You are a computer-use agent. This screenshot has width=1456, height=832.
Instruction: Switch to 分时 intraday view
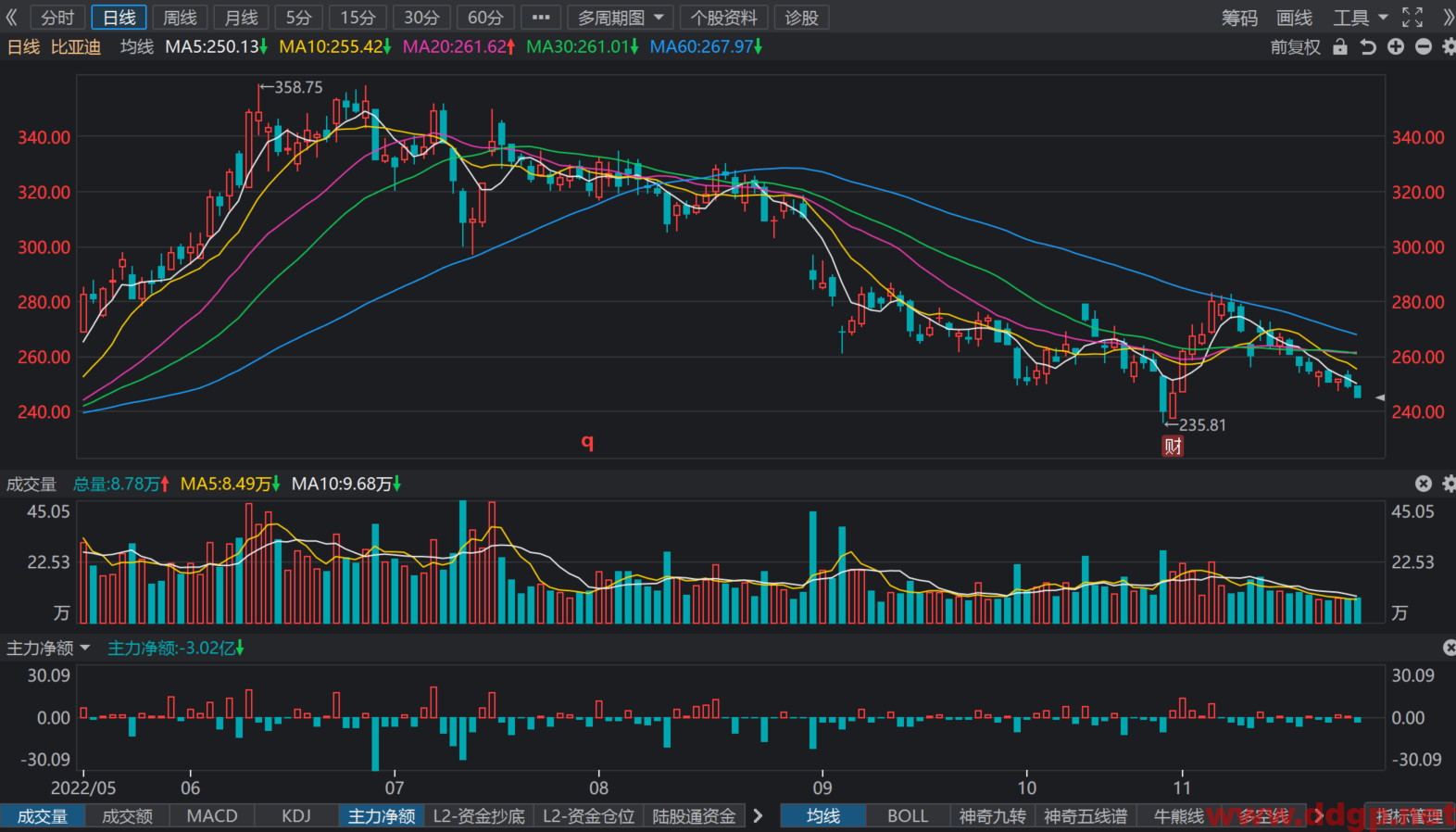(57, 18)
